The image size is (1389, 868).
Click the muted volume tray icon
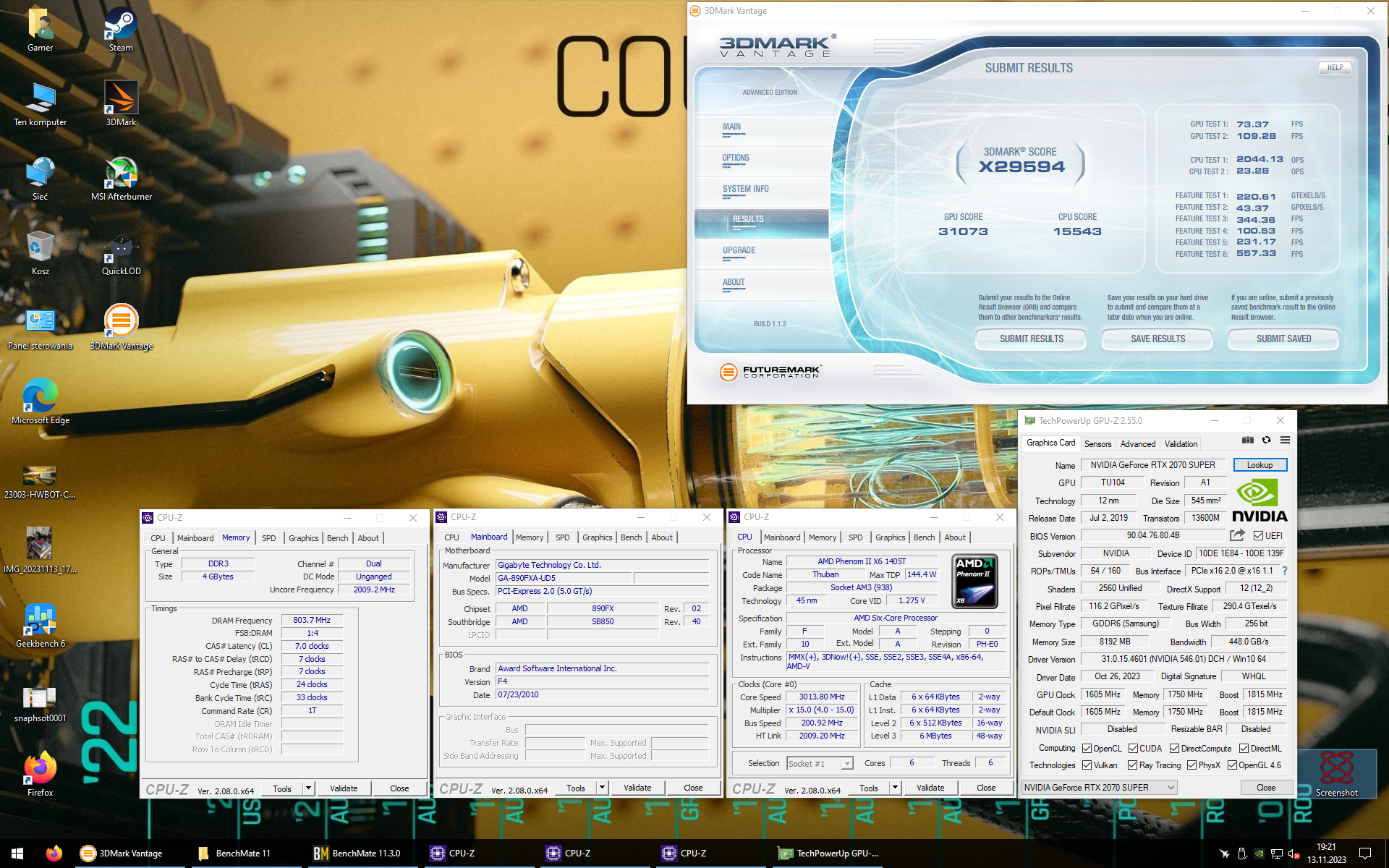[x=1294, y=854]
